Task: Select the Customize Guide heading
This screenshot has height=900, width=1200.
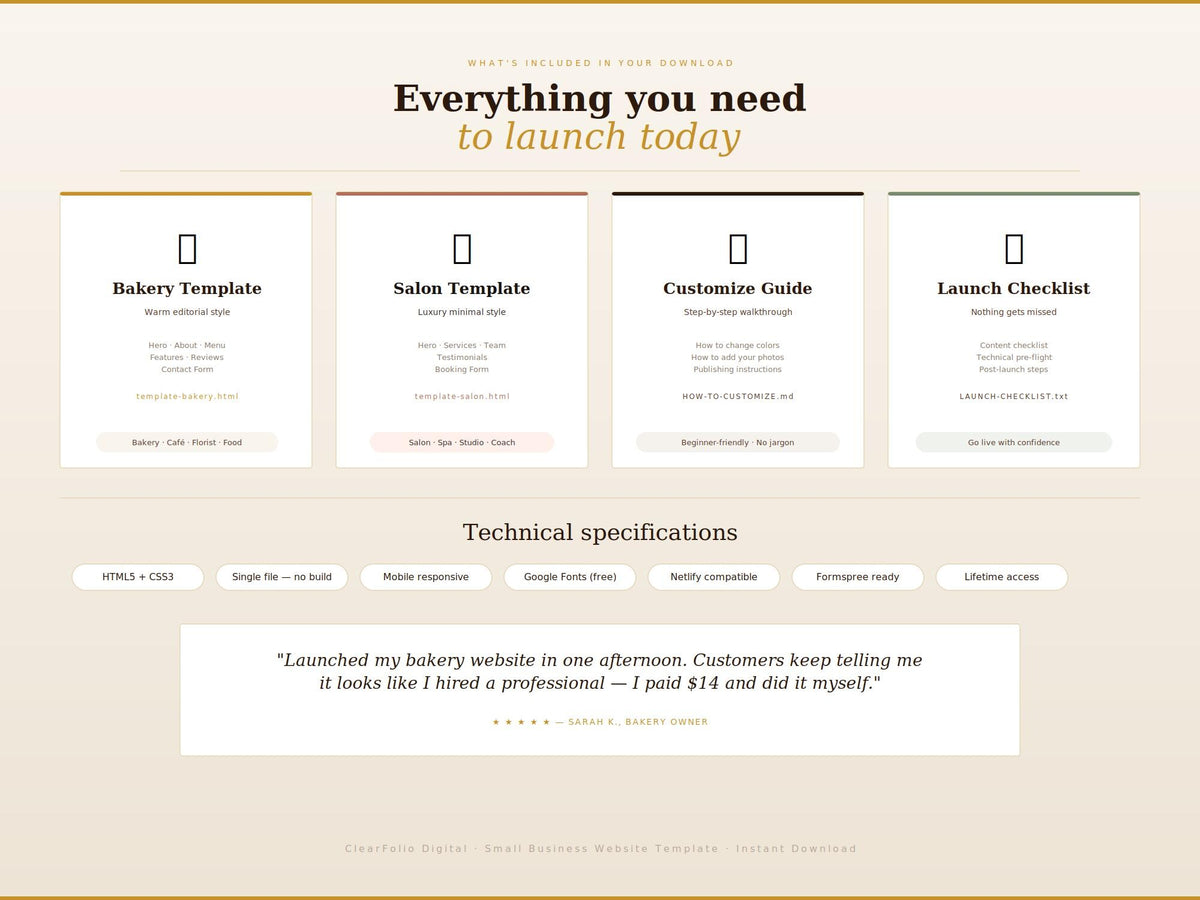Action: [x=738, y=288]
